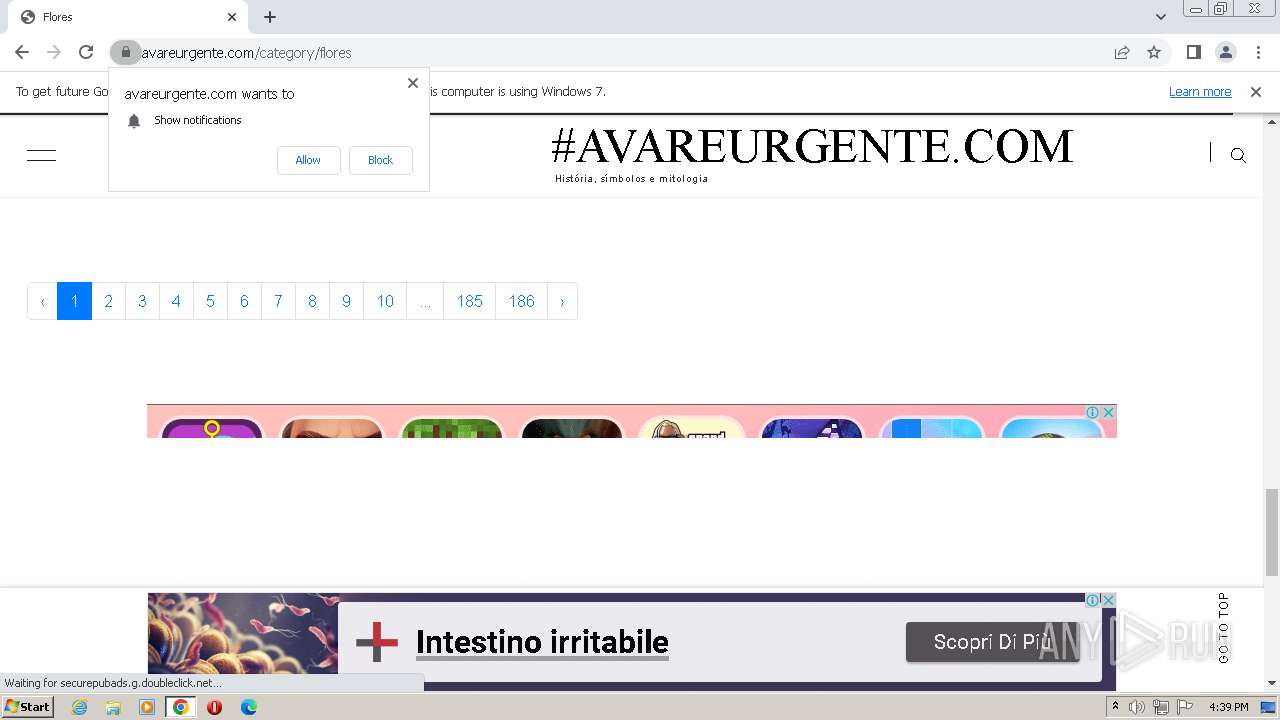The height and width of the screenshot is (720, 1280).
Task: Open the site hamburger menu
Action: [42, 155]
